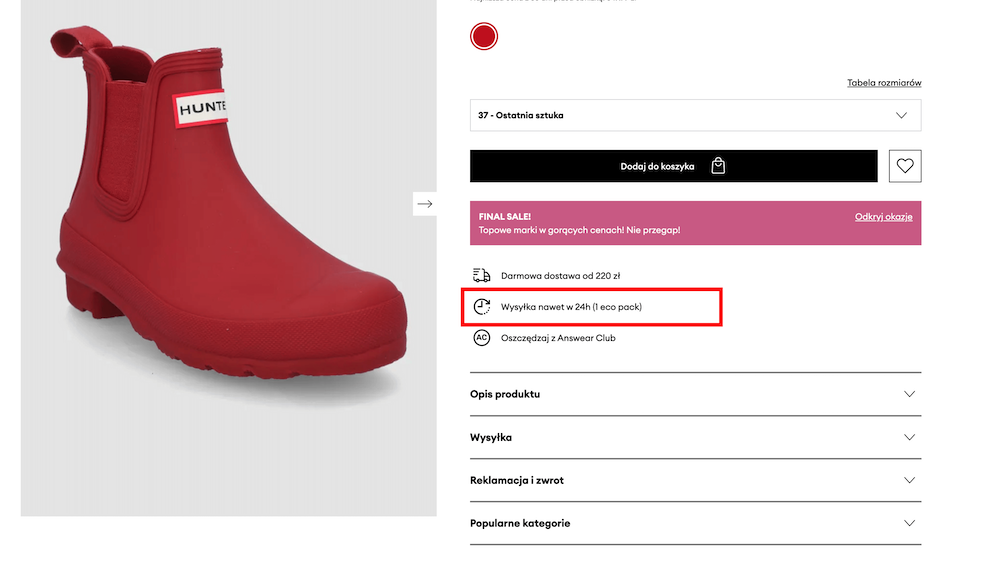Screen dimensions: 1000x566
Task: Click the delivery truck icon
Action: click(x=482, y=275)
